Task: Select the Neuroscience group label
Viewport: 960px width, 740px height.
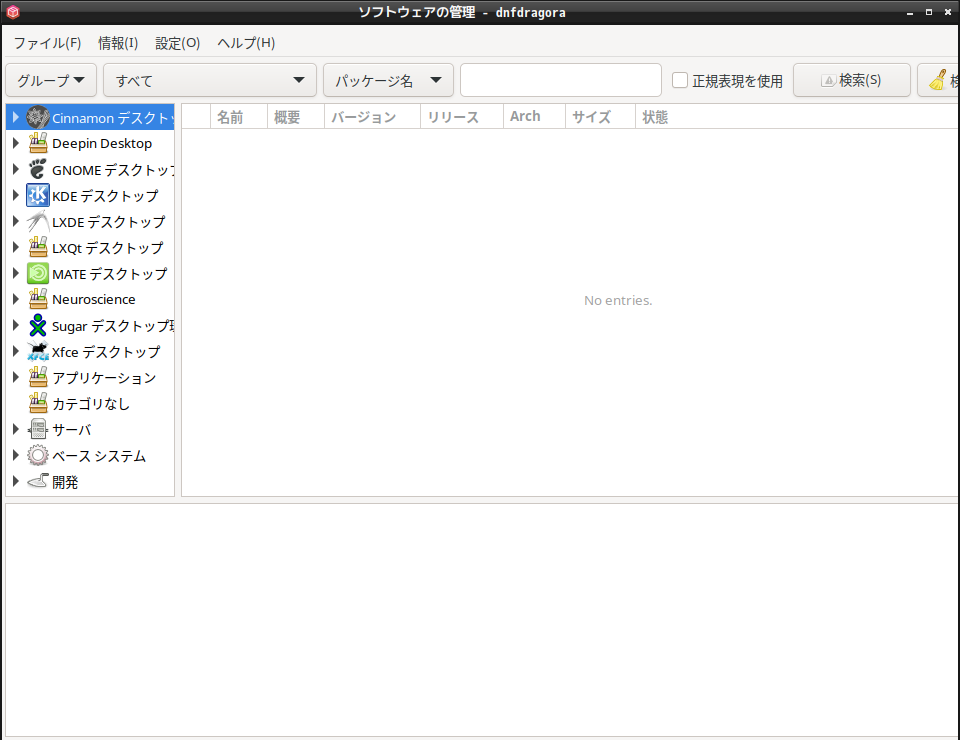Action: click(x=94, y=299)
